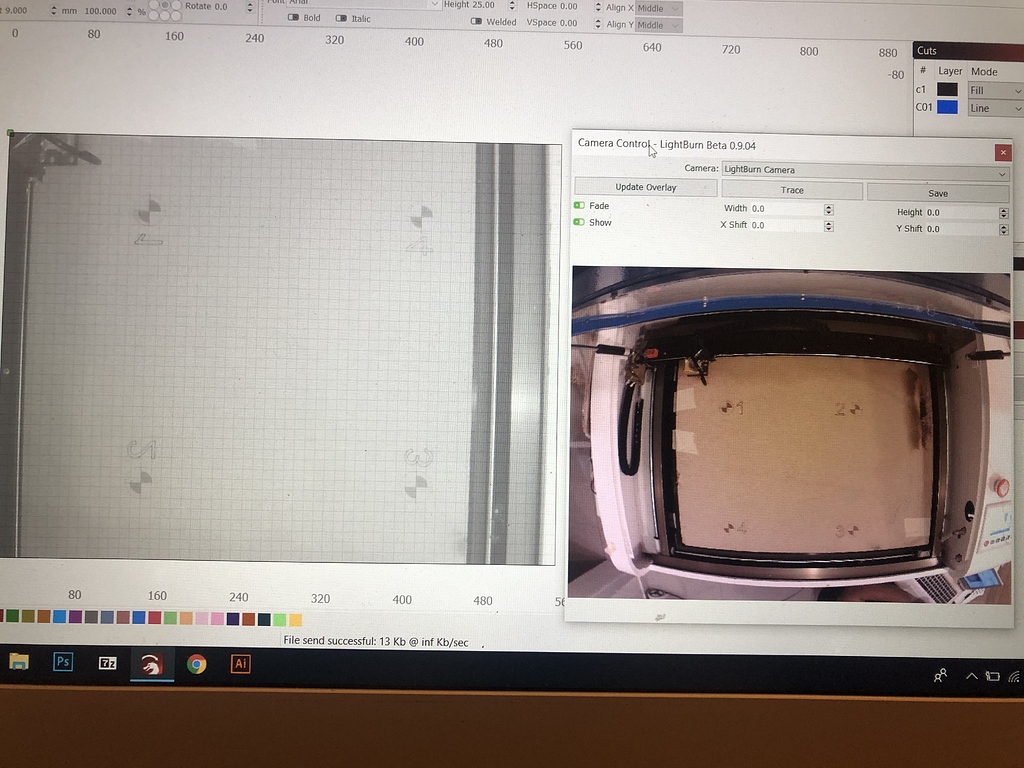Launch Adobe Photoshop from the taskbar

[x=63, y=662]
